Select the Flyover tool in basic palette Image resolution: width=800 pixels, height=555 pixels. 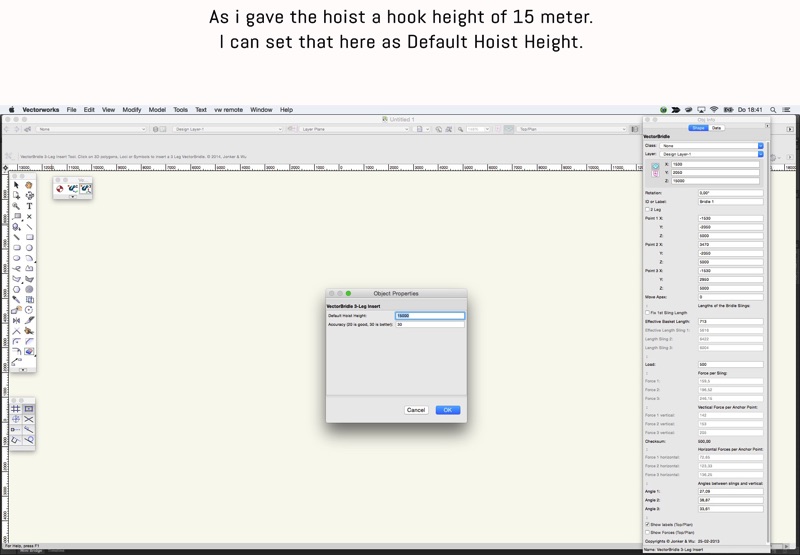tap(29, 195)
